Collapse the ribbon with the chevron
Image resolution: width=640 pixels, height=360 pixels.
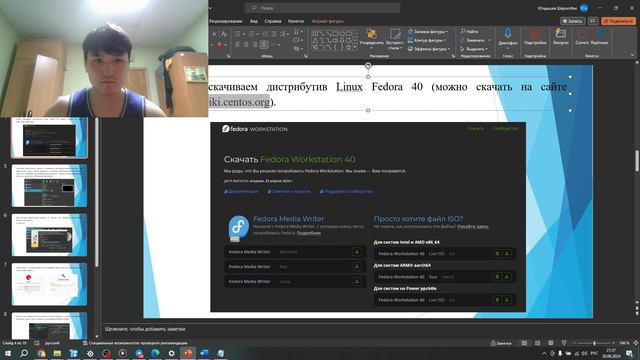(633, 56)
